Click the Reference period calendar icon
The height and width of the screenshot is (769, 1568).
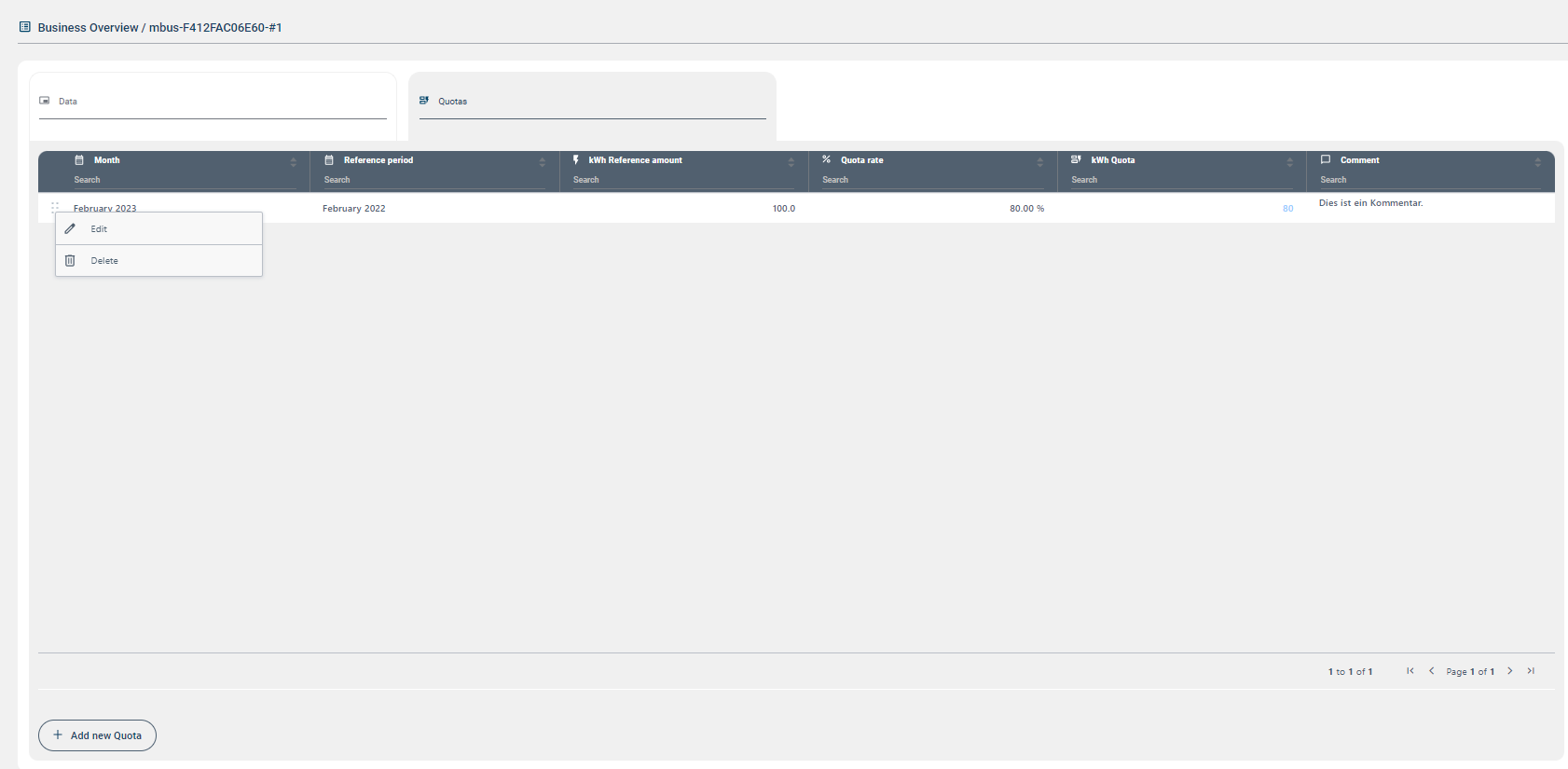click(x=329, y=160)
